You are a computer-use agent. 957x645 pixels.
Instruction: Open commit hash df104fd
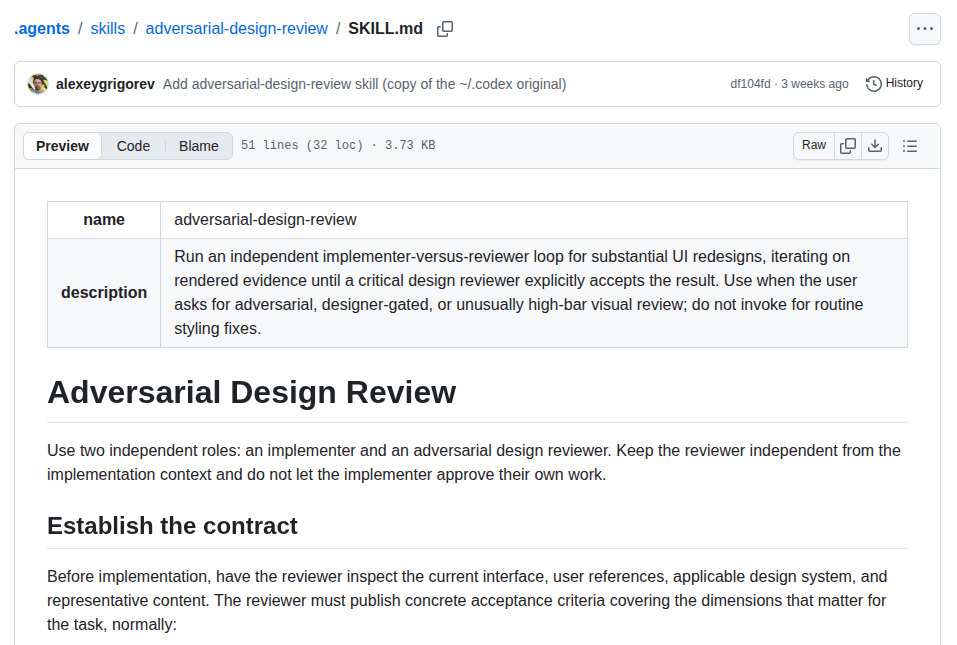tap(750, 84)
